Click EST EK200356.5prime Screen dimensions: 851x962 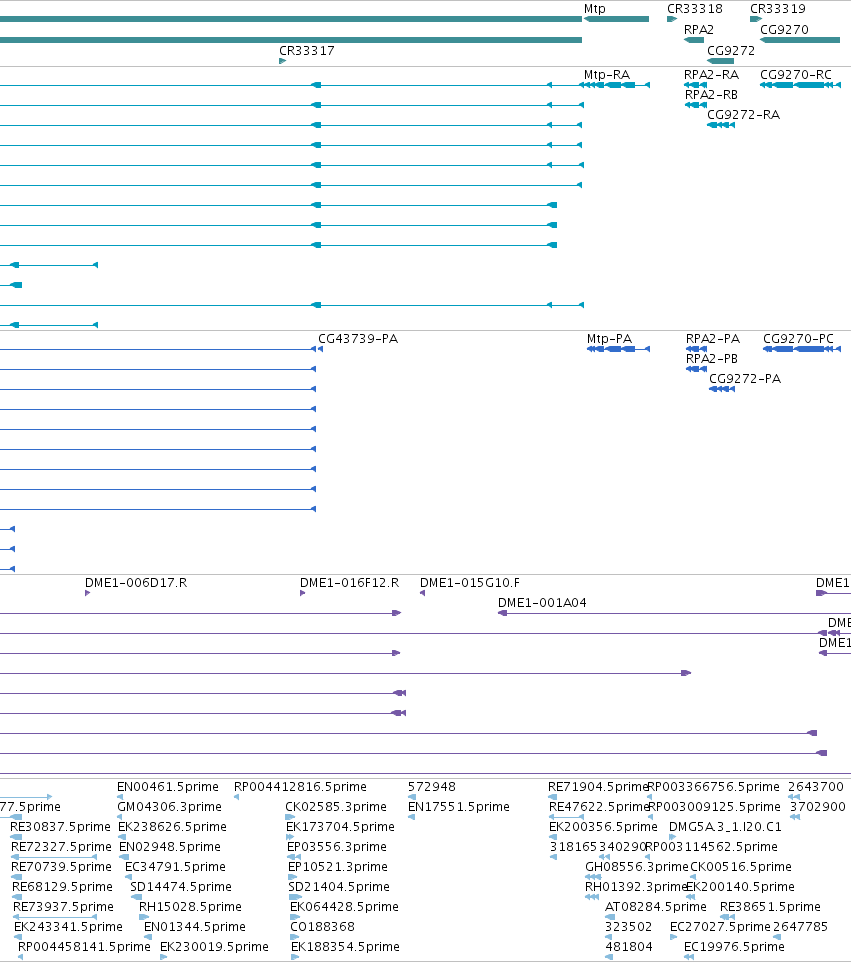point(603,827)
